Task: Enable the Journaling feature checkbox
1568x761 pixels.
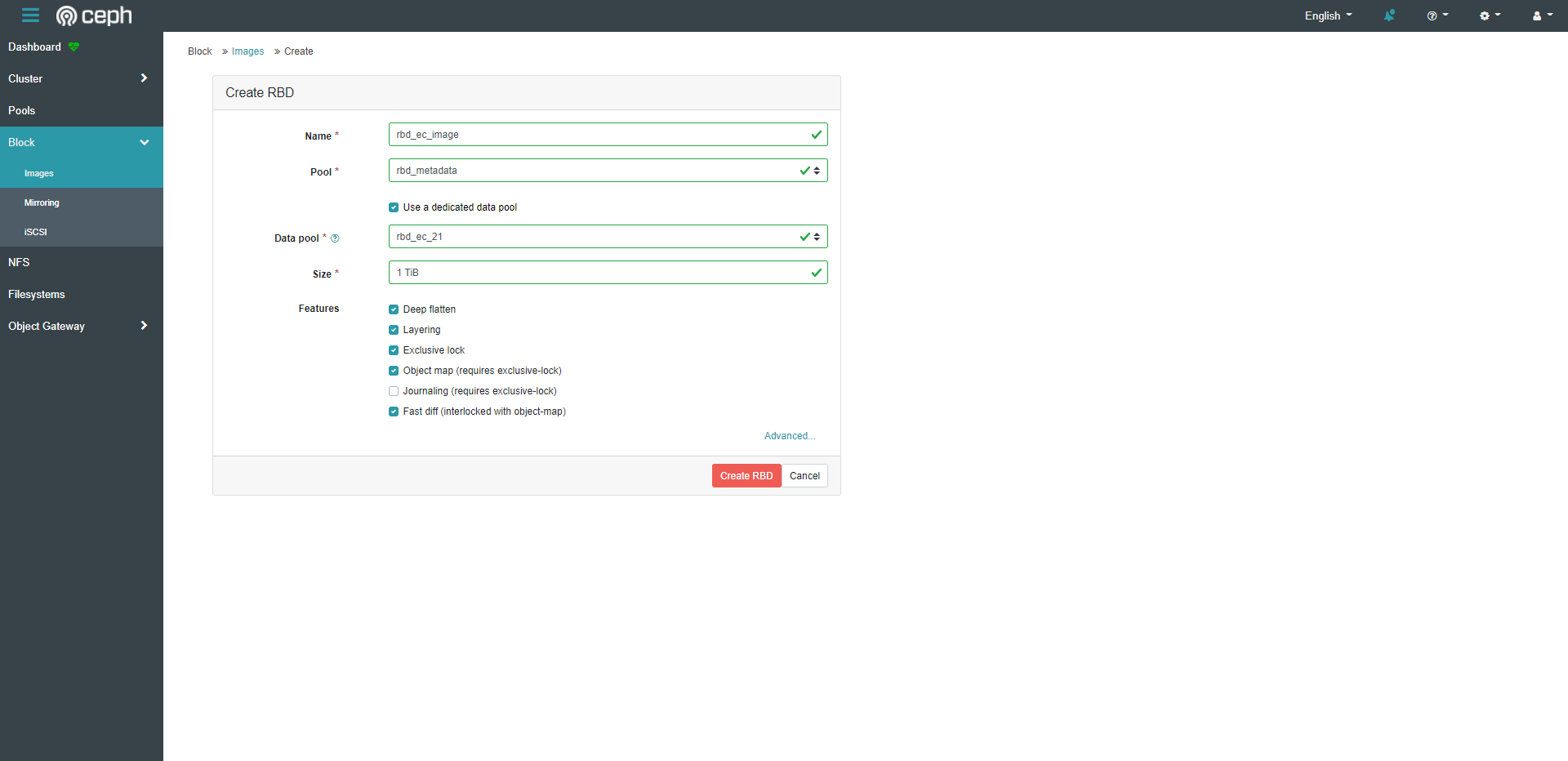Action: click(394, 391)
